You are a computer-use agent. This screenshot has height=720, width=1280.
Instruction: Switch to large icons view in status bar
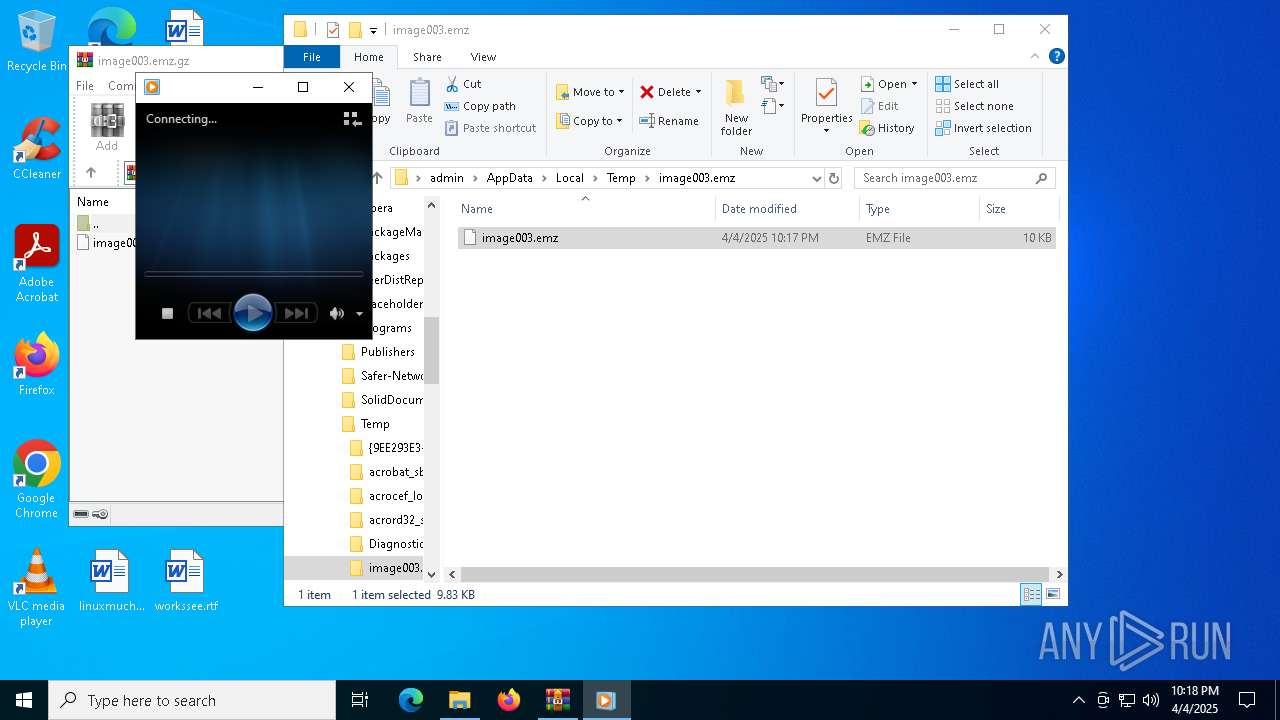(1052, 594)
